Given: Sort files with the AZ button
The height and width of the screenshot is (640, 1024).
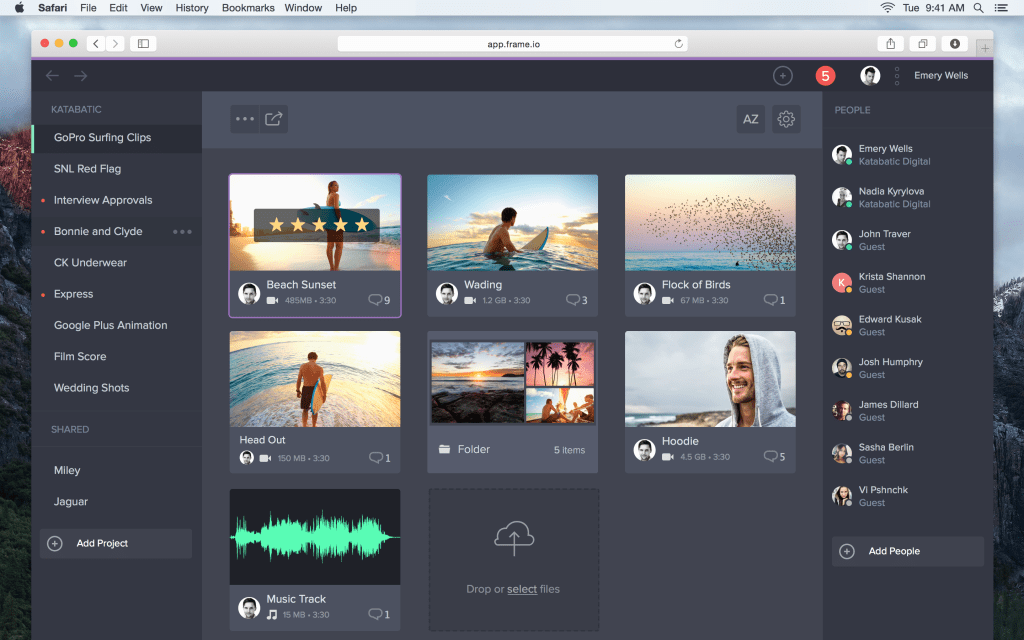Looking at the screenshot, I should tap(750, 119).
